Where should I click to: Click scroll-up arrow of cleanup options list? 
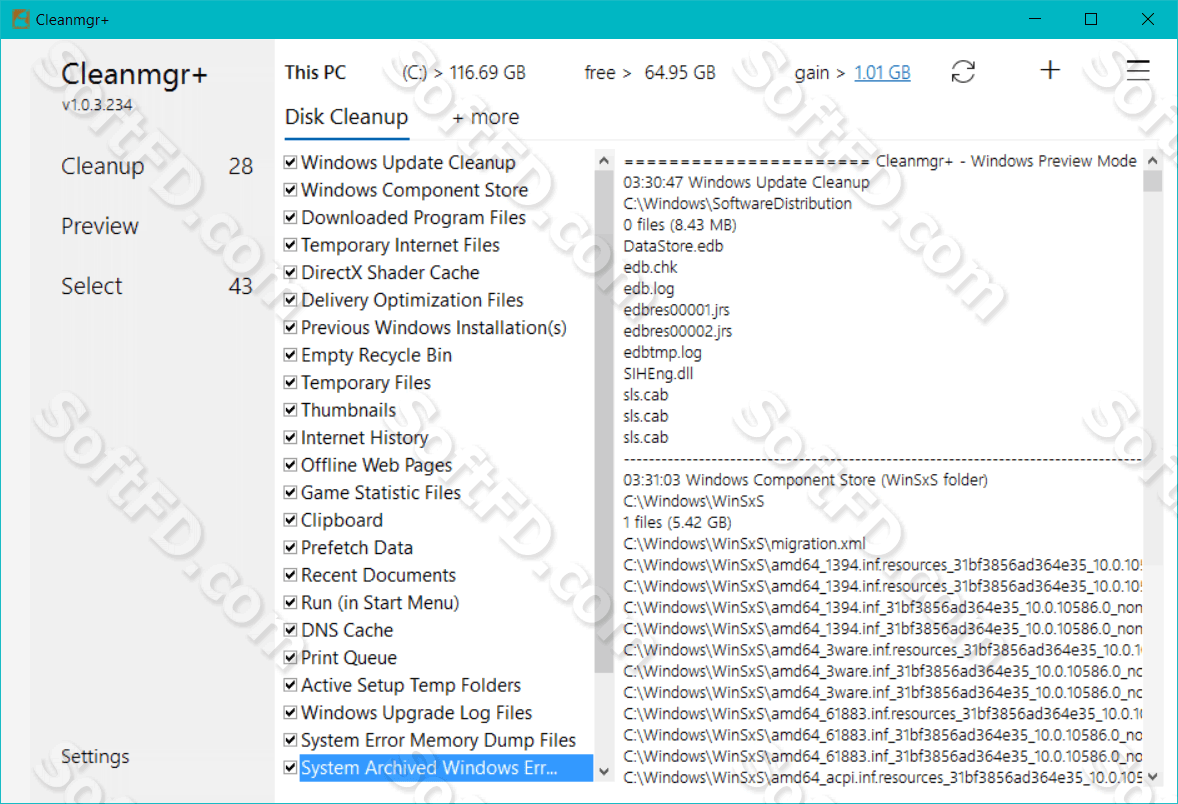point(603,161)
